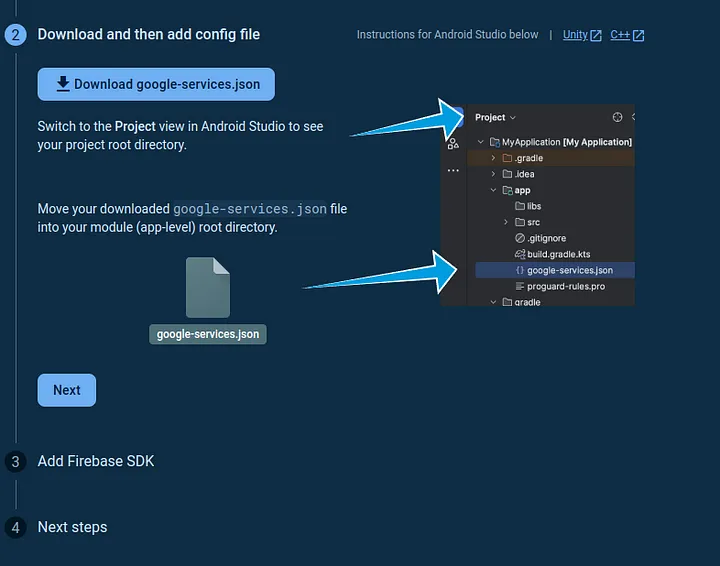The image size is (720, 566).
Task: Collapse the bottom gradle folder chevron
Action: tap(493, 302)
